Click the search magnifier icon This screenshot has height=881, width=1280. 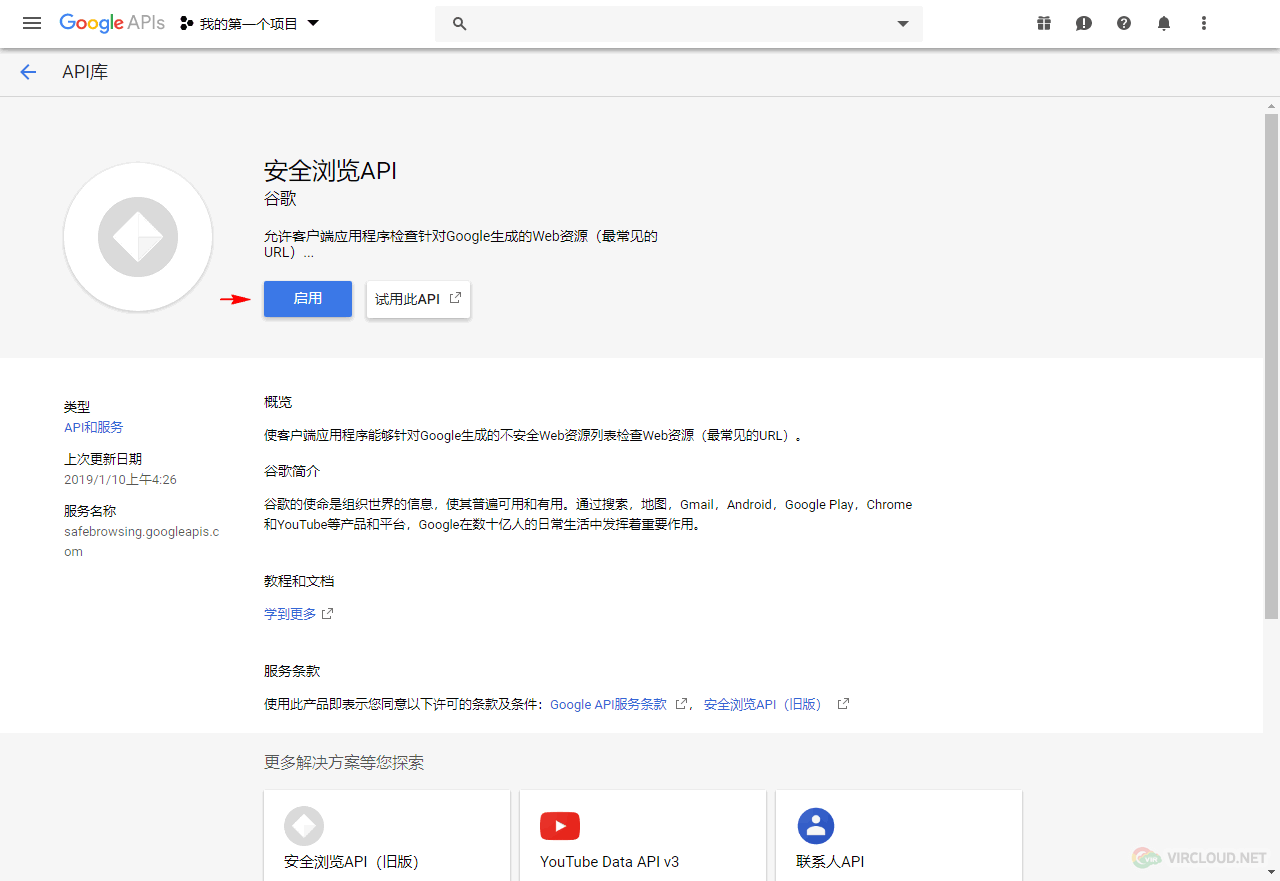460,24
